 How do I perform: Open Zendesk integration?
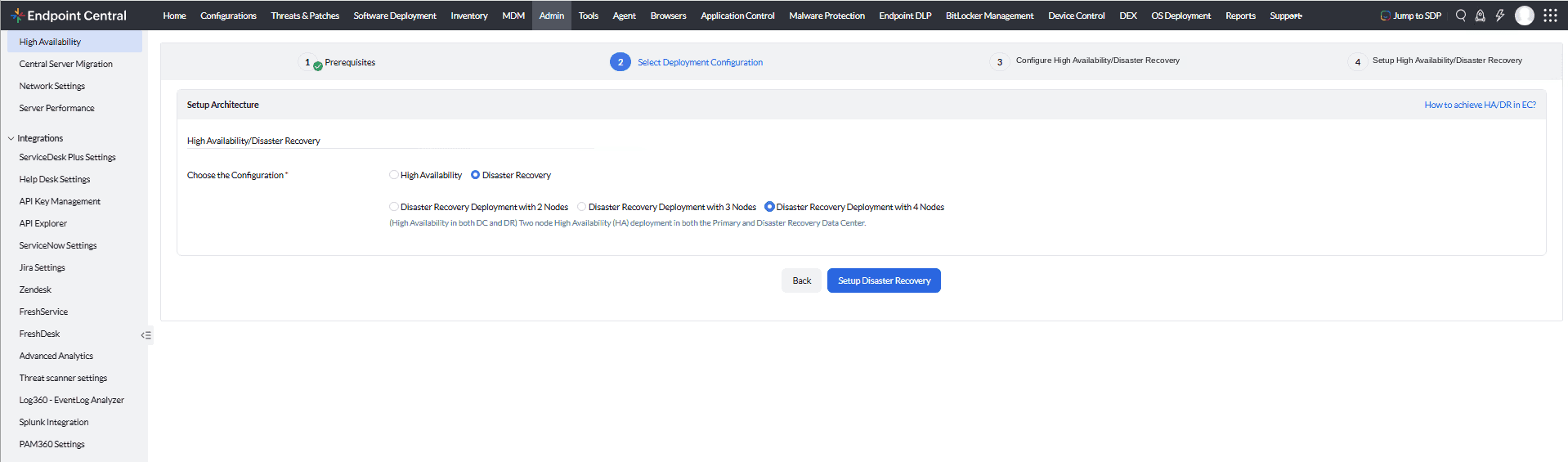click(x=35, y=289)
